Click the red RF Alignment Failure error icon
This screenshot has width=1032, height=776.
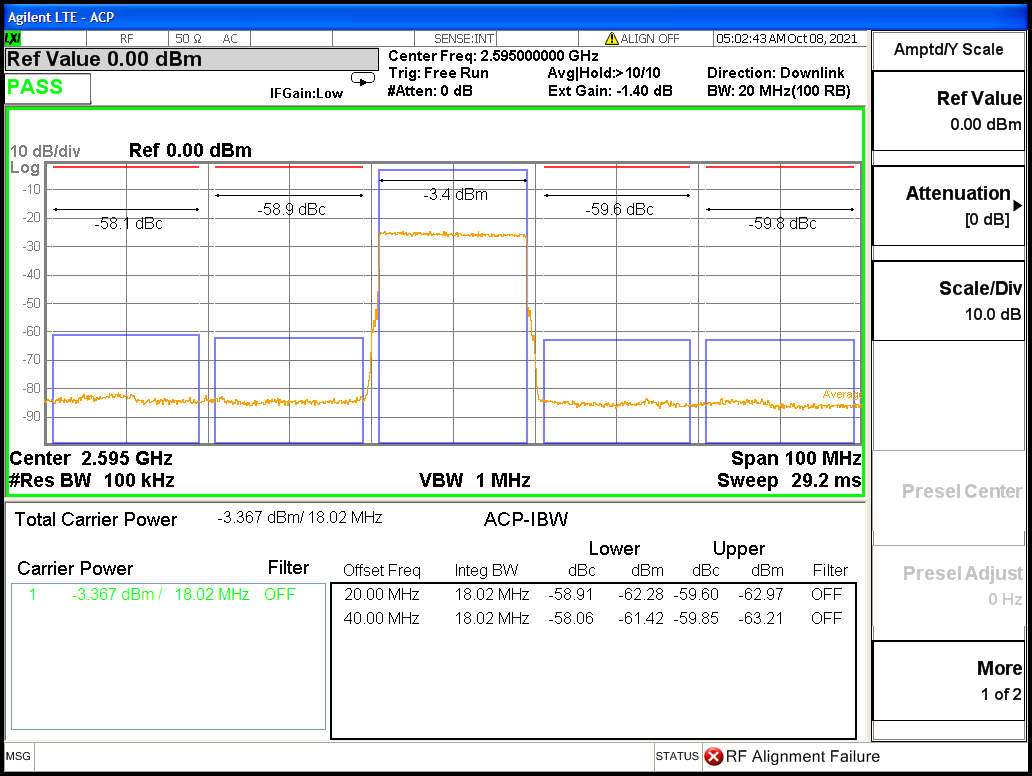click(x=713, y=757)
